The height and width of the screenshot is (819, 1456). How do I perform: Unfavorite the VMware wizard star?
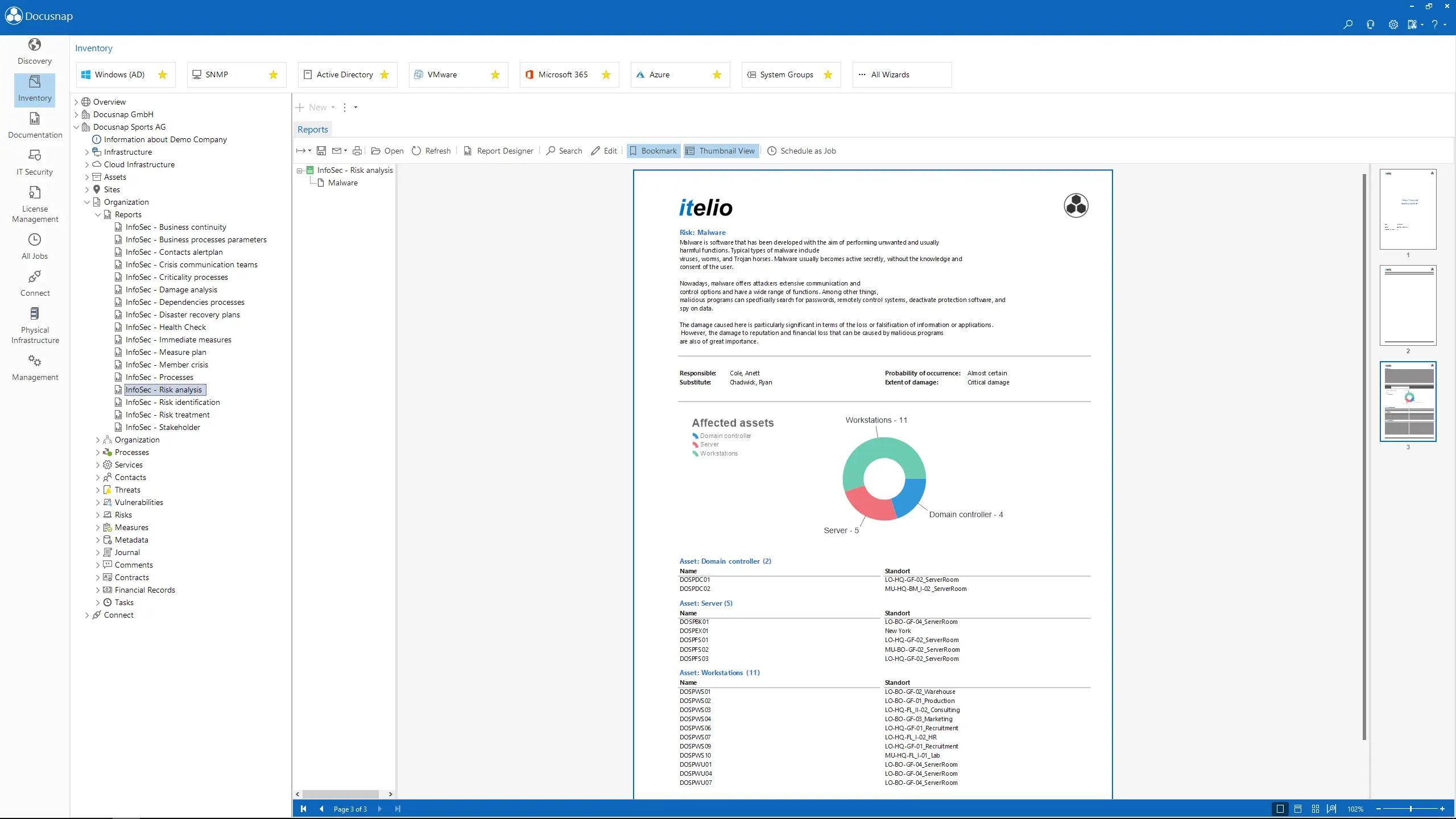tap(495, 75)
